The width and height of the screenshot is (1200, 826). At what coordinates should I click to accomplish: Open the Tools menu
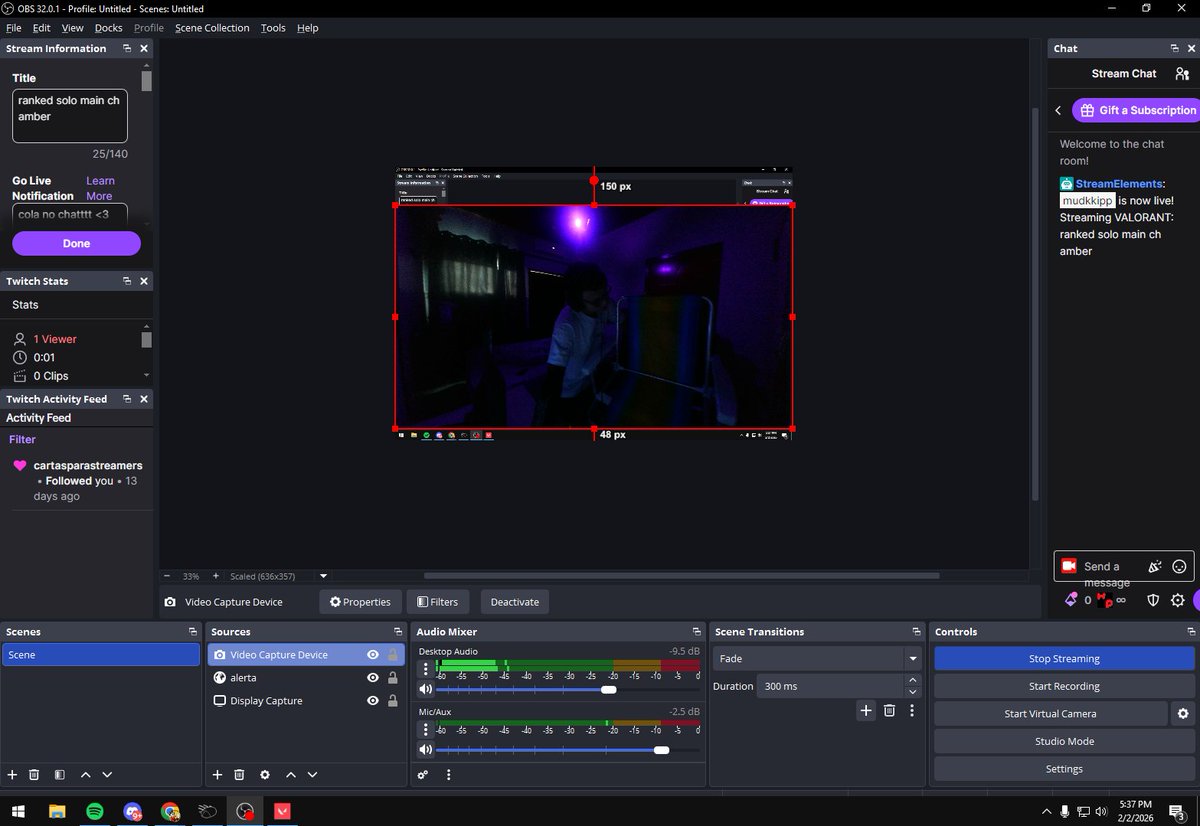[273, 28]
